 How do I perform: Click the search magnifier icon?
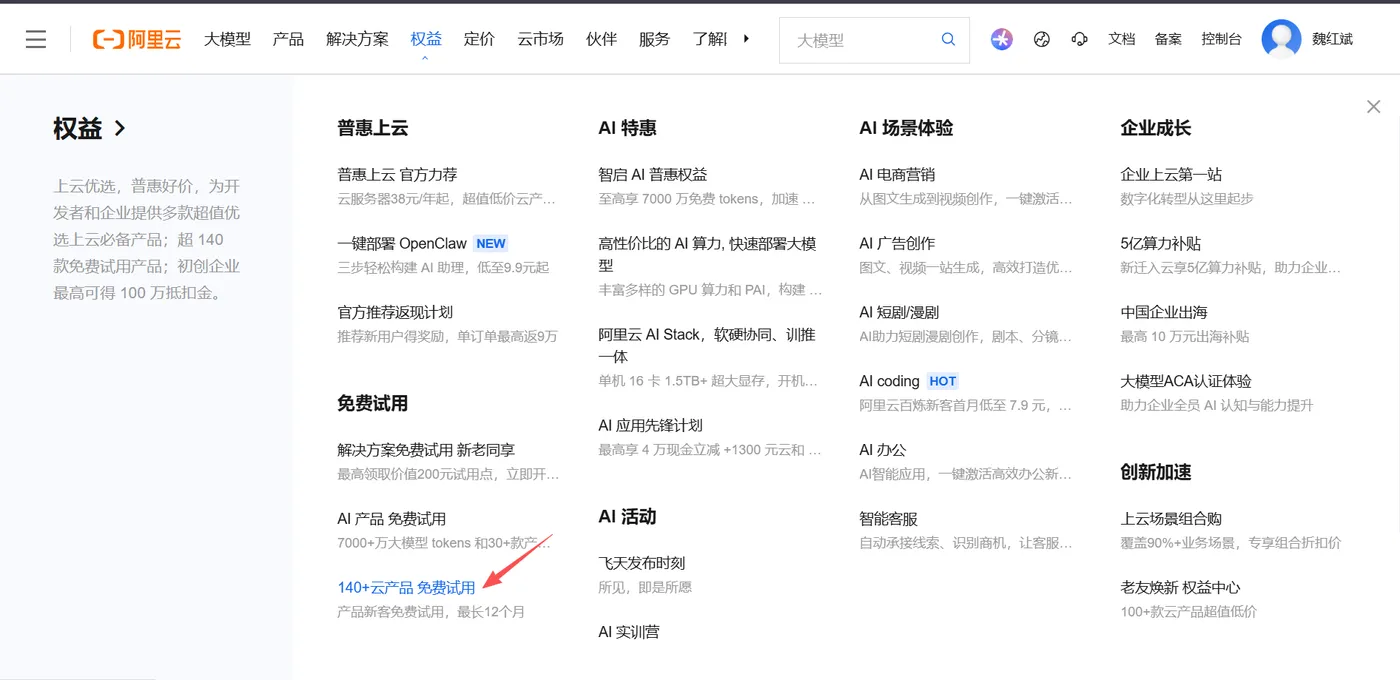tap(948, 40)
